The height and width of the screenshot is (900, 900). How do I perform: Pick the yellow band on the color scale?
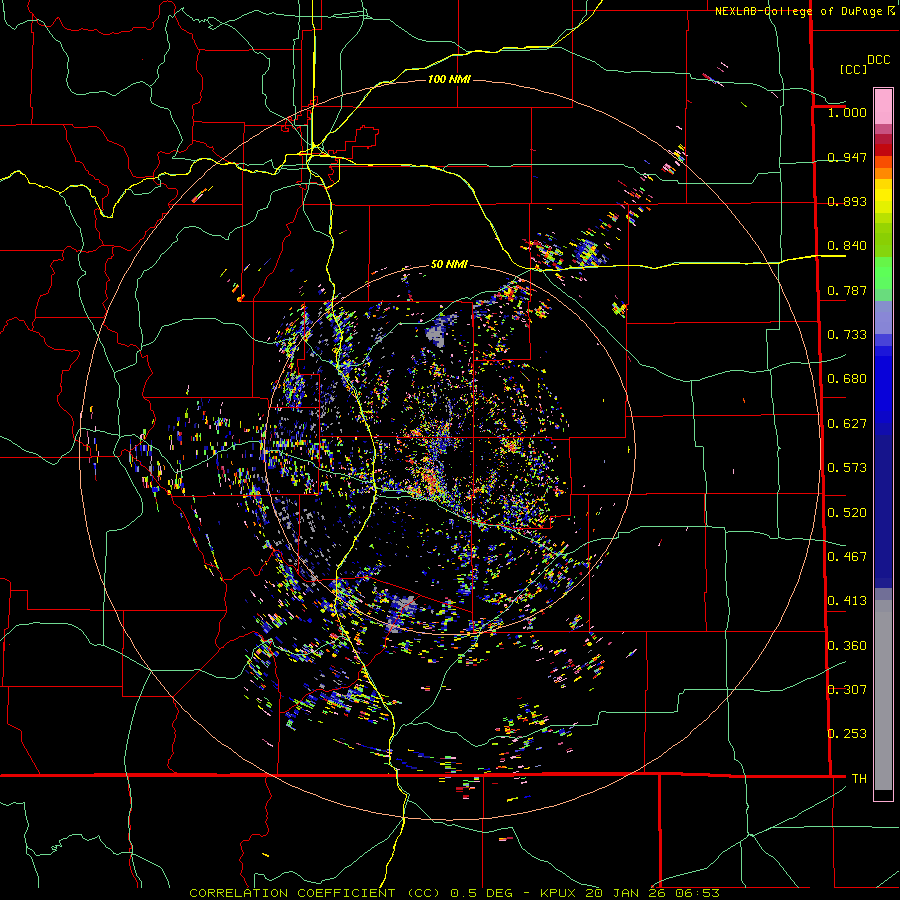point(883,196)
